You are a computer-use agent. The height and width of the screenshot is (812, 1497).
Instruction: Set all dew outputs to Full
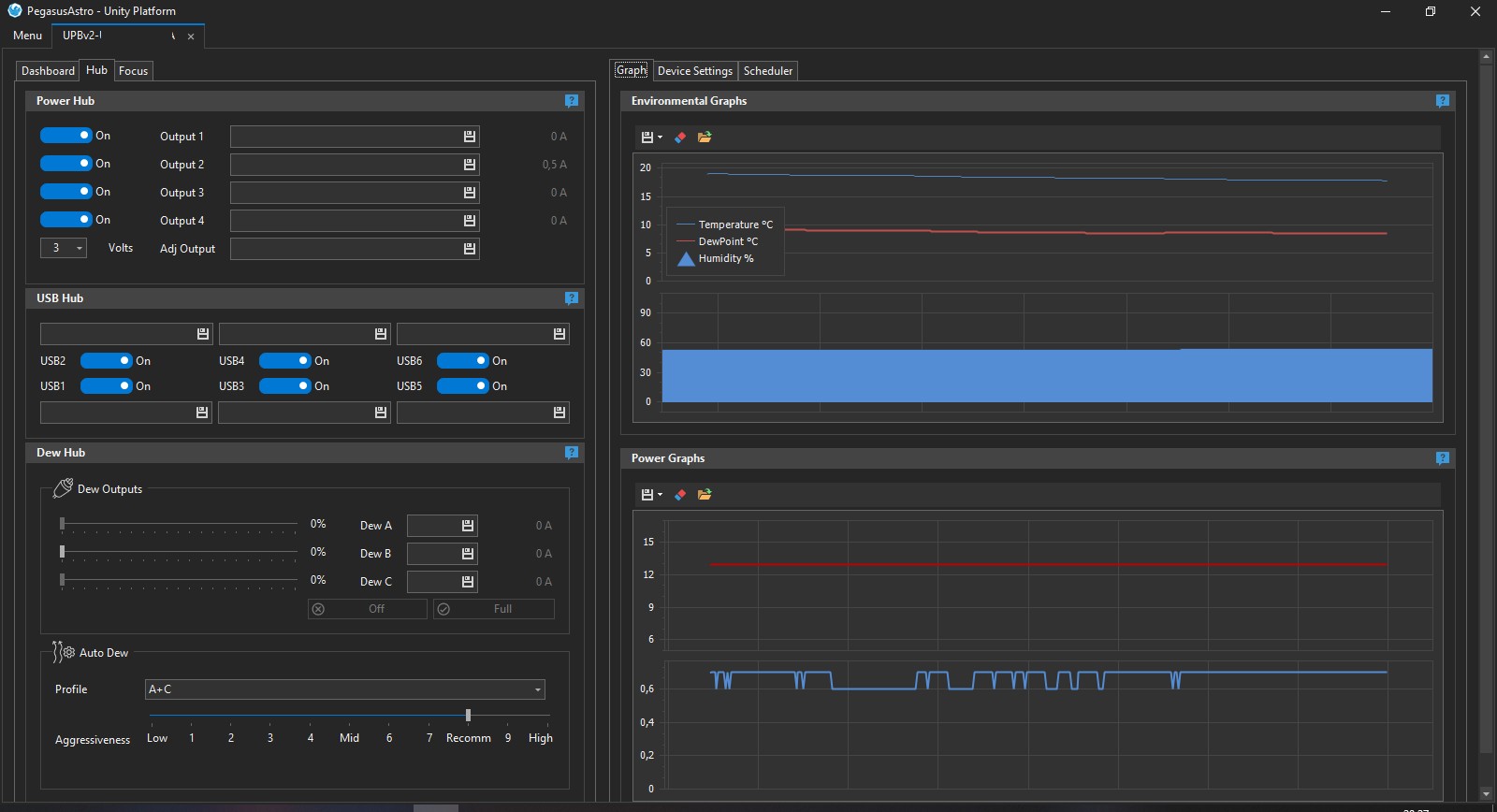493,609
